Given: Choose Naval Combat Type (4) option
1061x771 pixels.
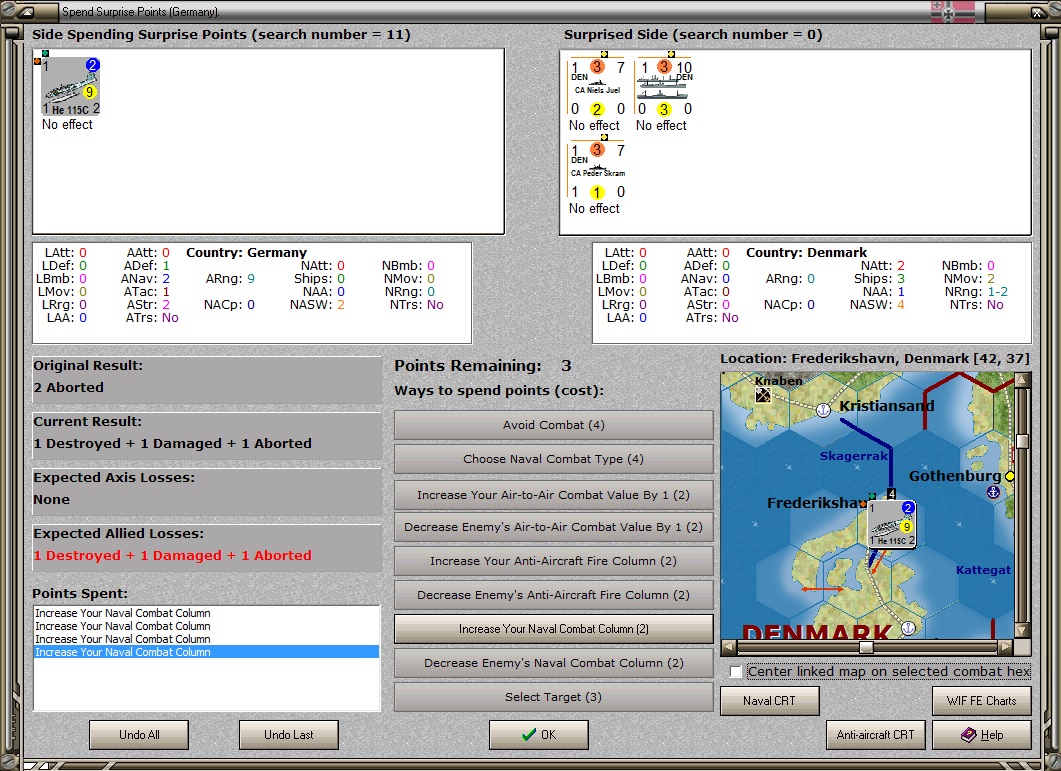Looking at the screenshot, I should click(554, 459).
